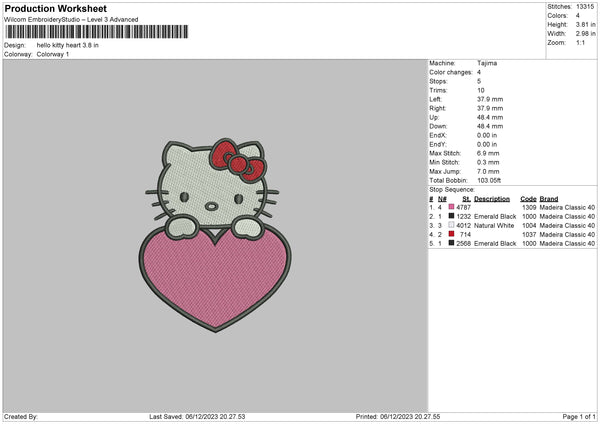The image size is (600, 424).
Task: Click the Min Stitch value 0.3 mm
Action: pyautogui.click(x=488, y=163)
